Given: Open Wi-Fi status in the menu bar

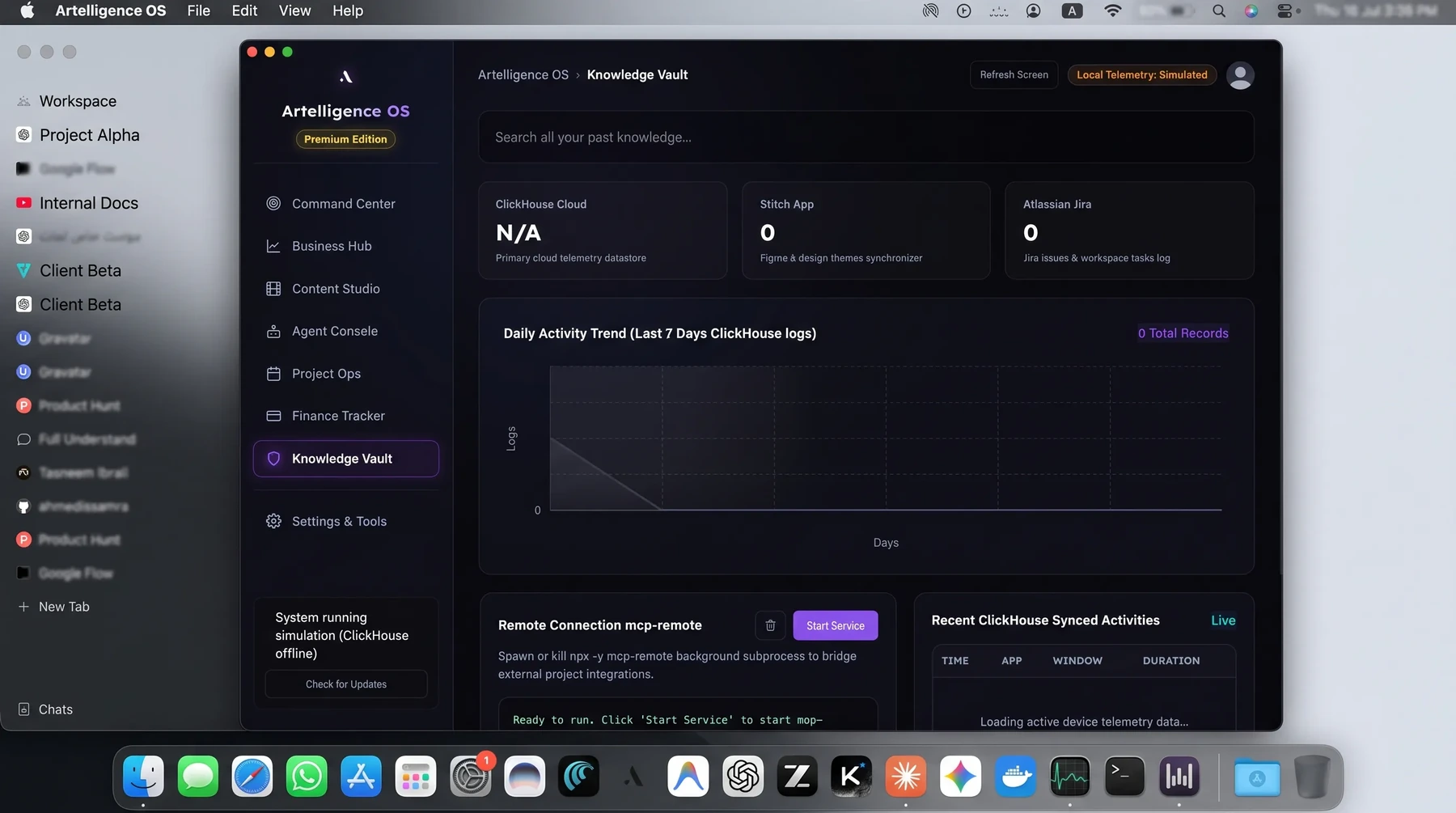Looking at the screenshot, I should (x=1113, y=11).
